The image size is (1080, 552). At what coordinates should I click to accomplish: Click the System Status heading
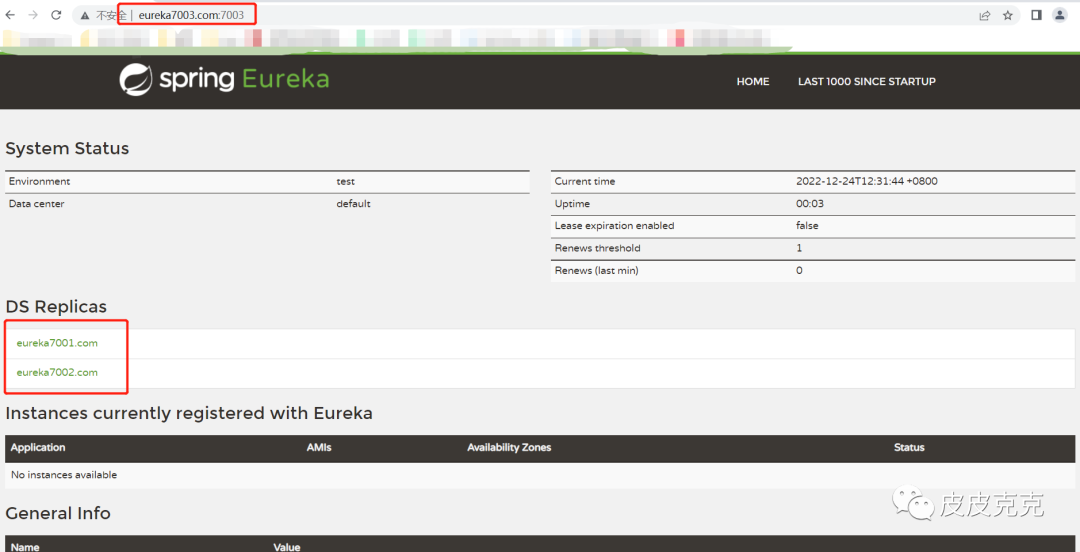(67, 148)
